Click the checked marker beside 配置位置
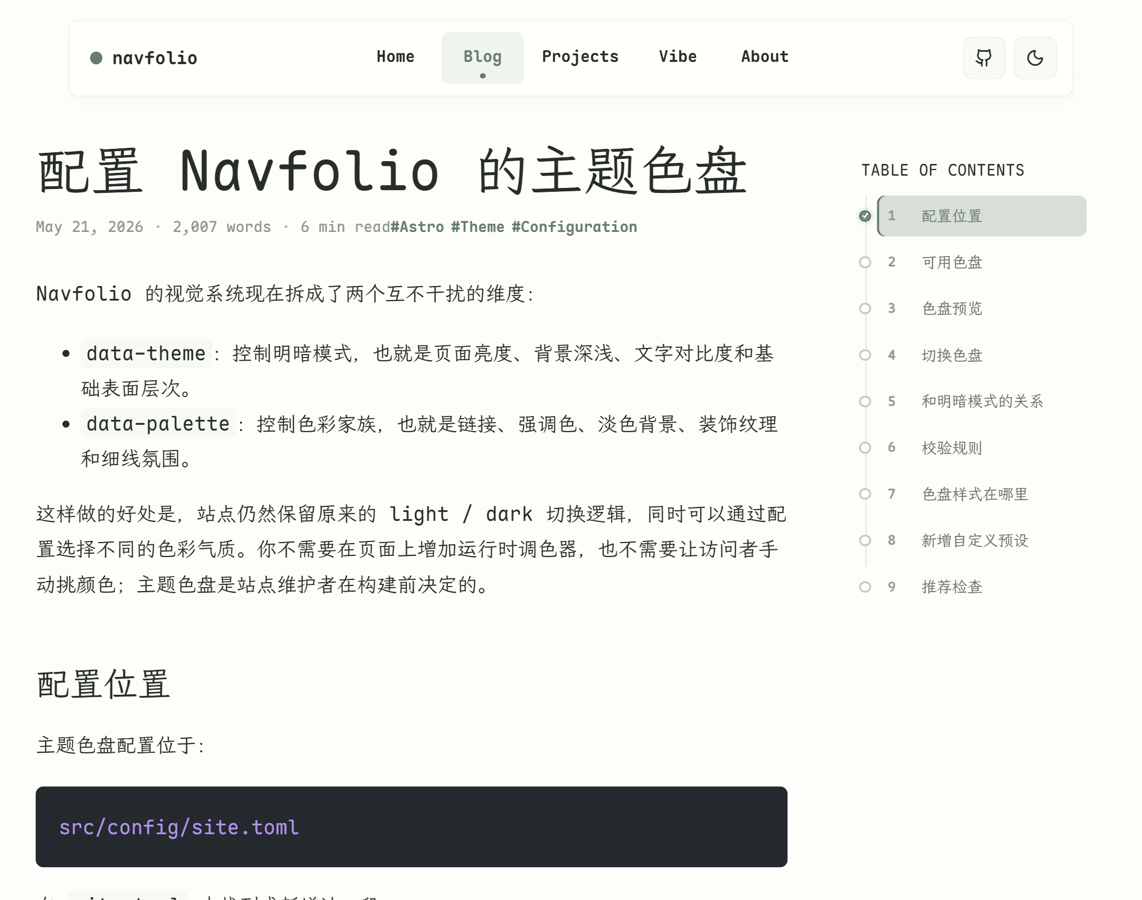Viewport: 1142px width, 900px height. (x=865, y=216)
